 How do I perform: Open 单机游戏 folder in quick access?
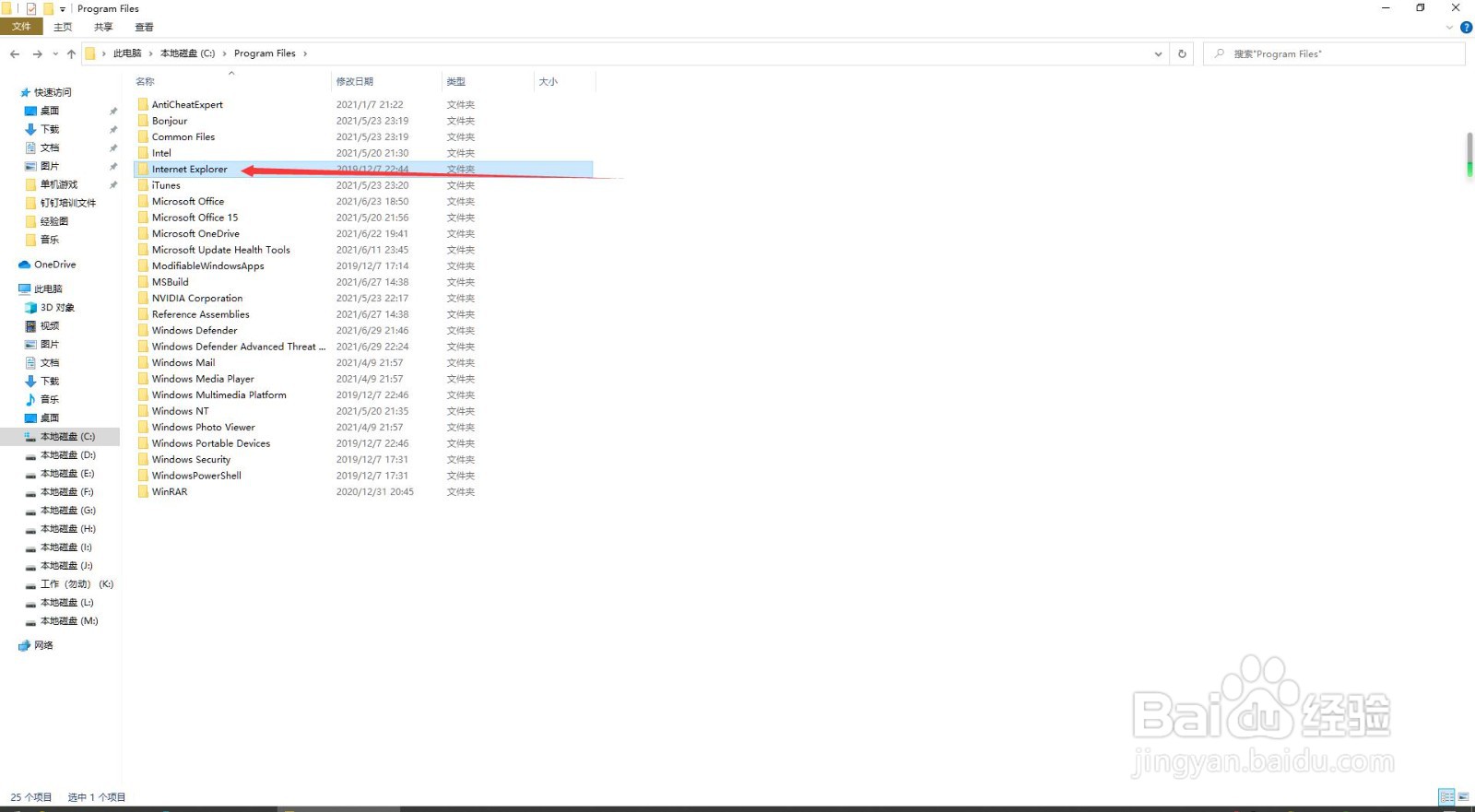pyautogui.click(x=58, y=184)
